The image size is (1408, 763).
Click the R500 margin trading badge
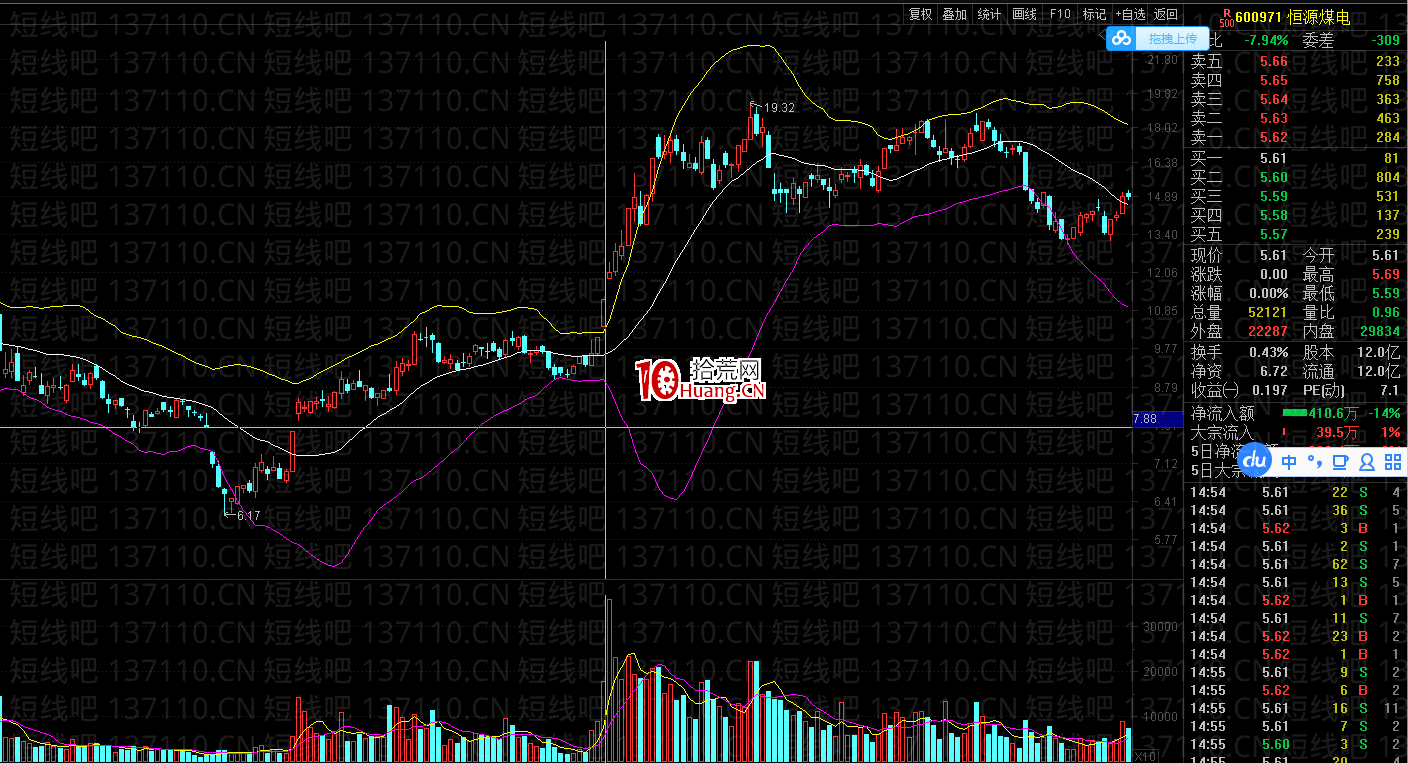pyautogui.click(x=1226, y=17)
